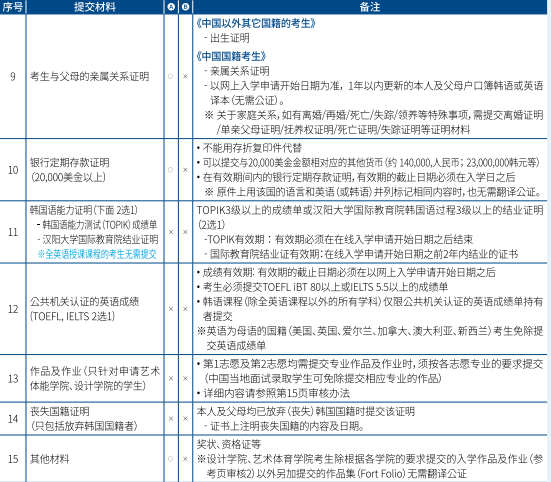The height and width of the screenshot is (482, 551).
Task: Click 其他材料 cell
Action: tap(50, 458)
